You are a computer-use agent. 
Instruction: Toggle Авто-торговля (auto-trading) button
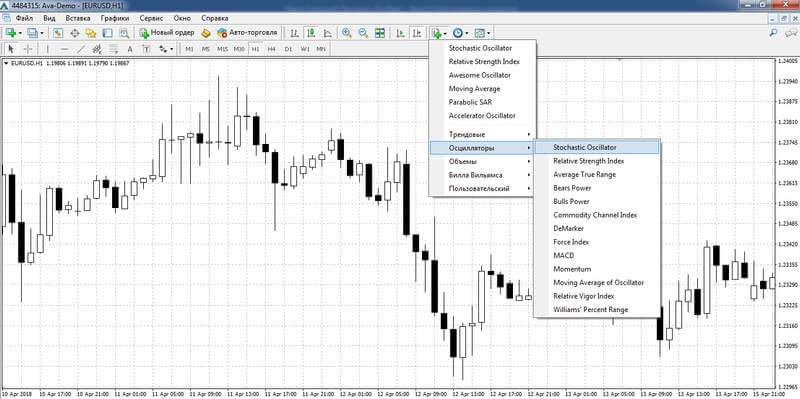tap(247, 33)
